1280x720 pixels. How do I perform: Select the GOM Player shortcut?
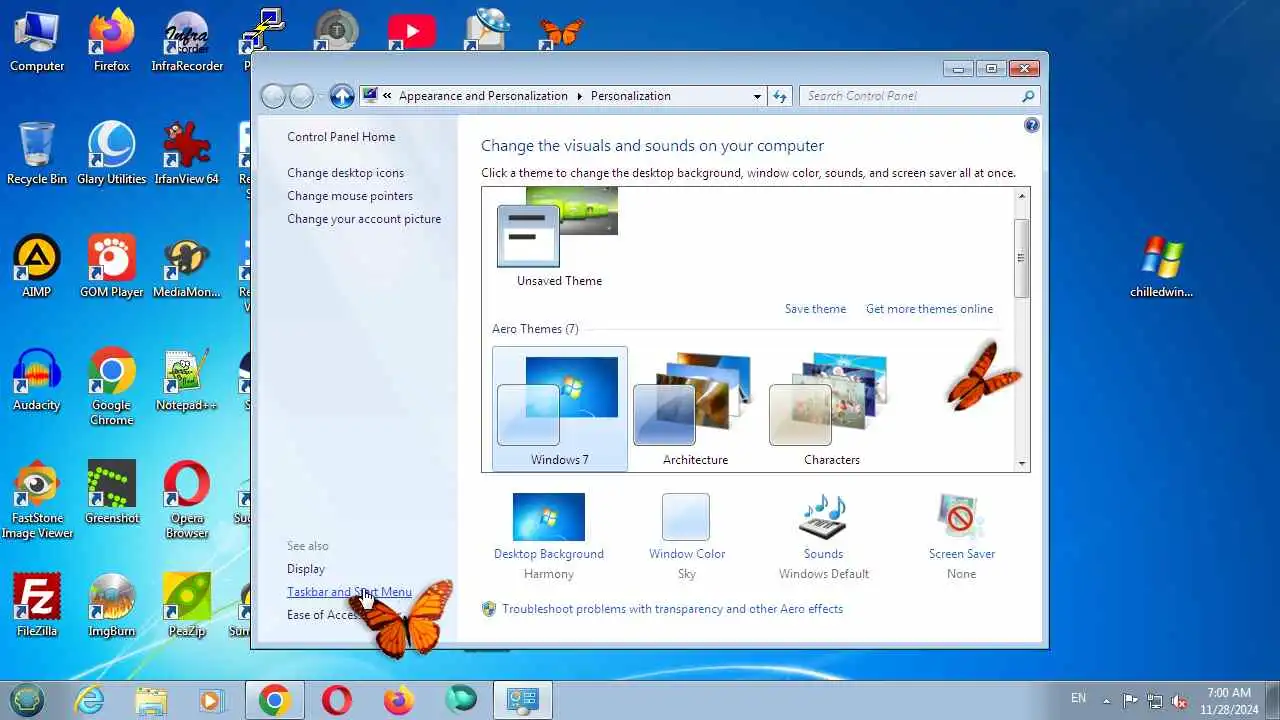(111, 267)
